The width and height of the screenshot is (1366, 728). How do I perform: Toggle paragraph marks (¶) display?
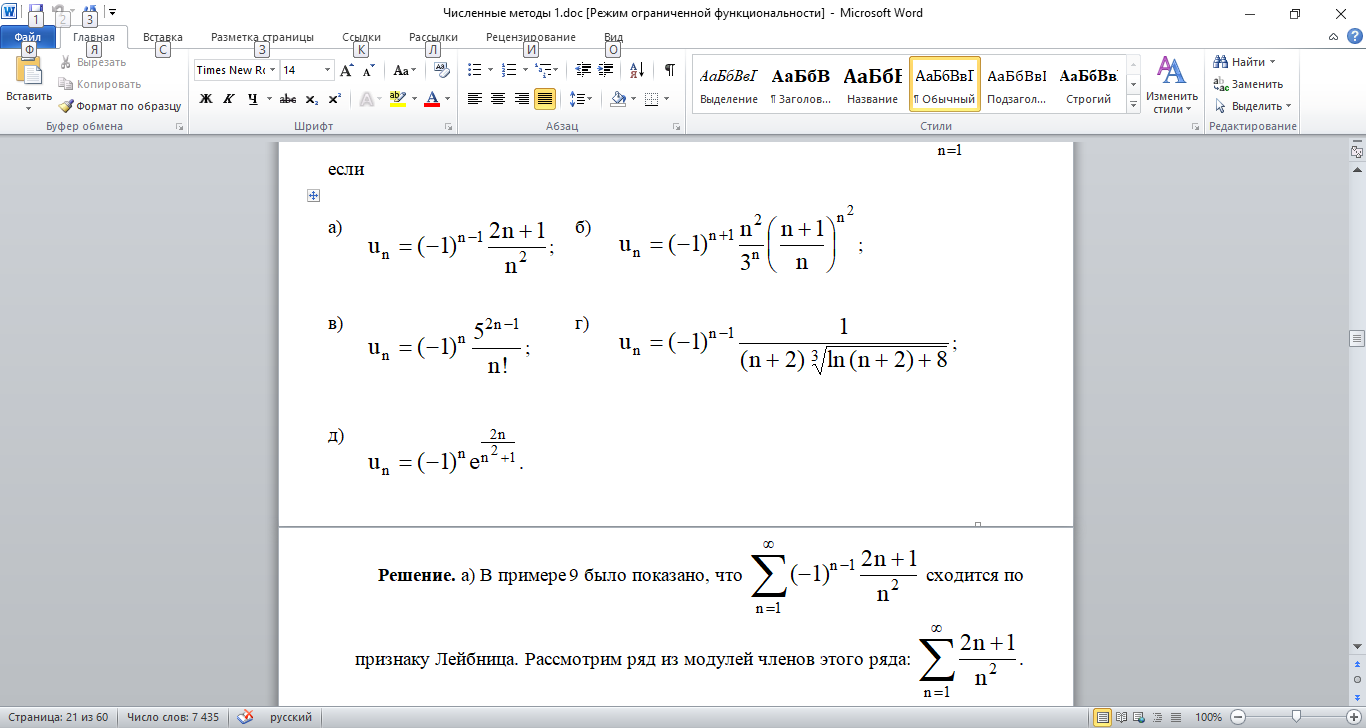[670, 70]
